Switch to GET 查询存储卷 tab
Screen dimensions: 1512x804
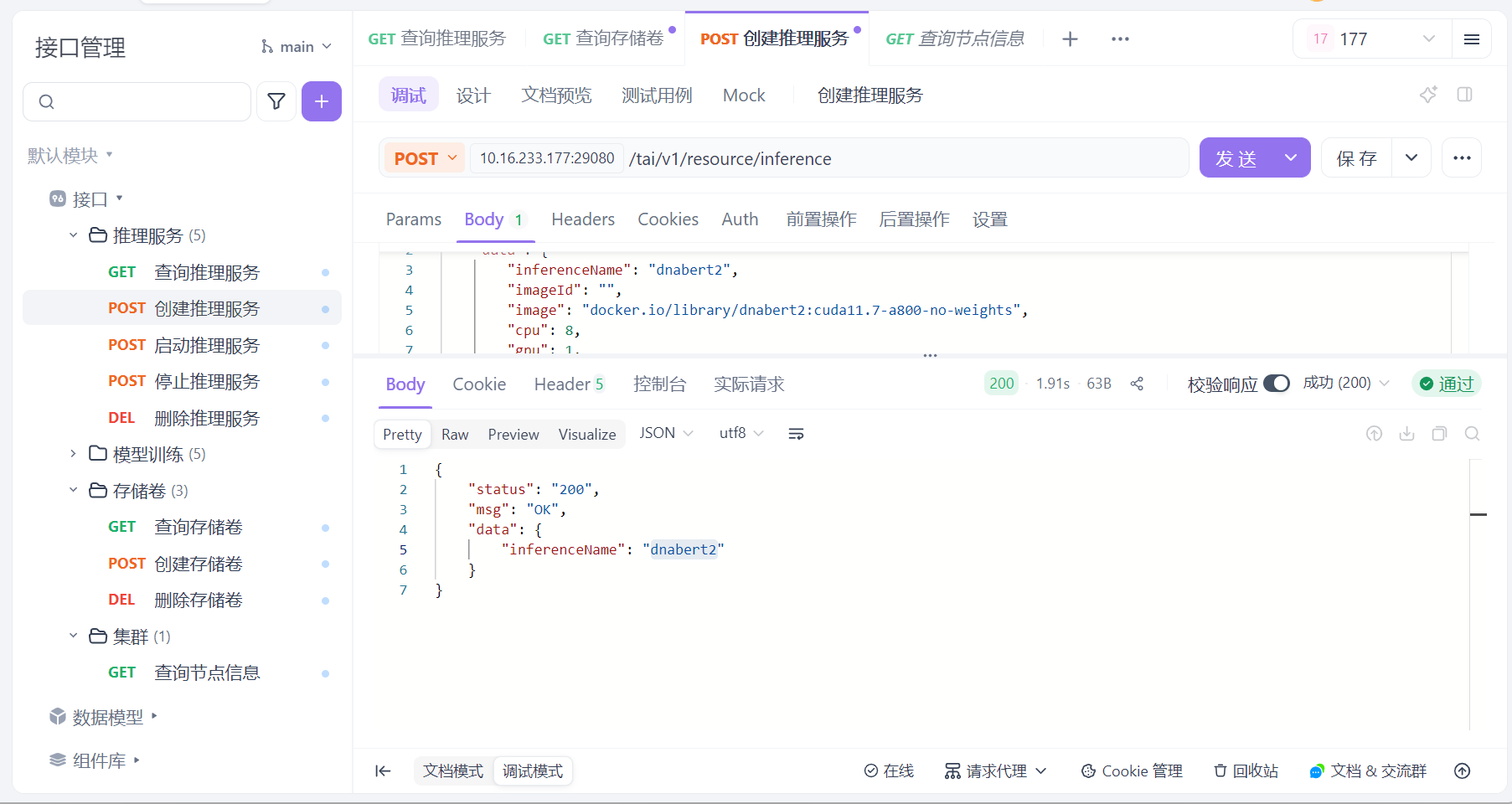pos(603,39)
